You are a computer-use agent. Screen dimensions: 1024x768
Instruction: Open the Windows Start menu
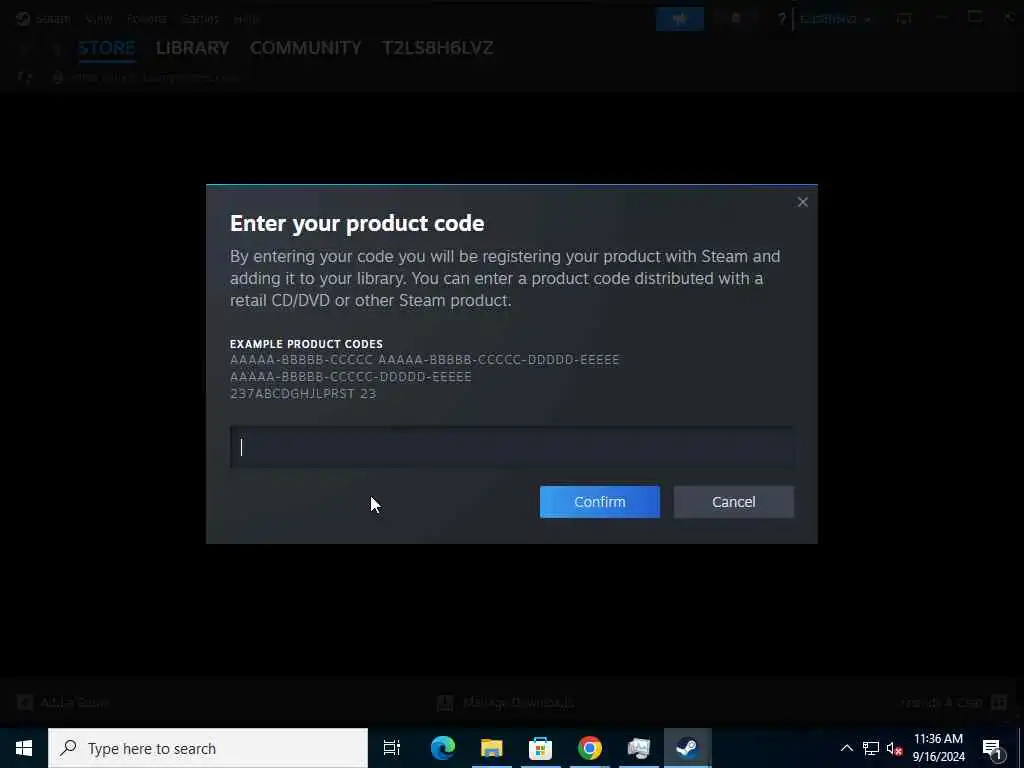pos(24,748)
